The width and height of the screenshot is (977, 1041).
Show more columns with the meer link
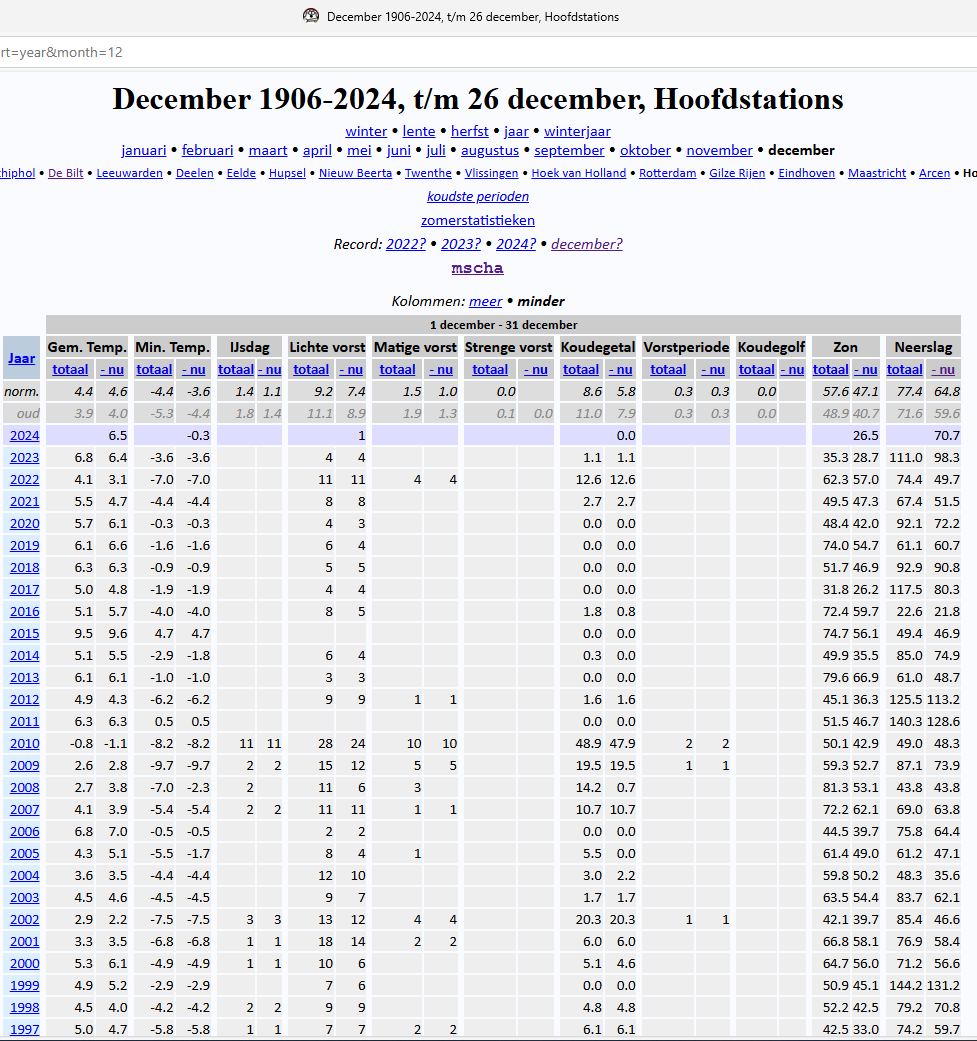485,301
